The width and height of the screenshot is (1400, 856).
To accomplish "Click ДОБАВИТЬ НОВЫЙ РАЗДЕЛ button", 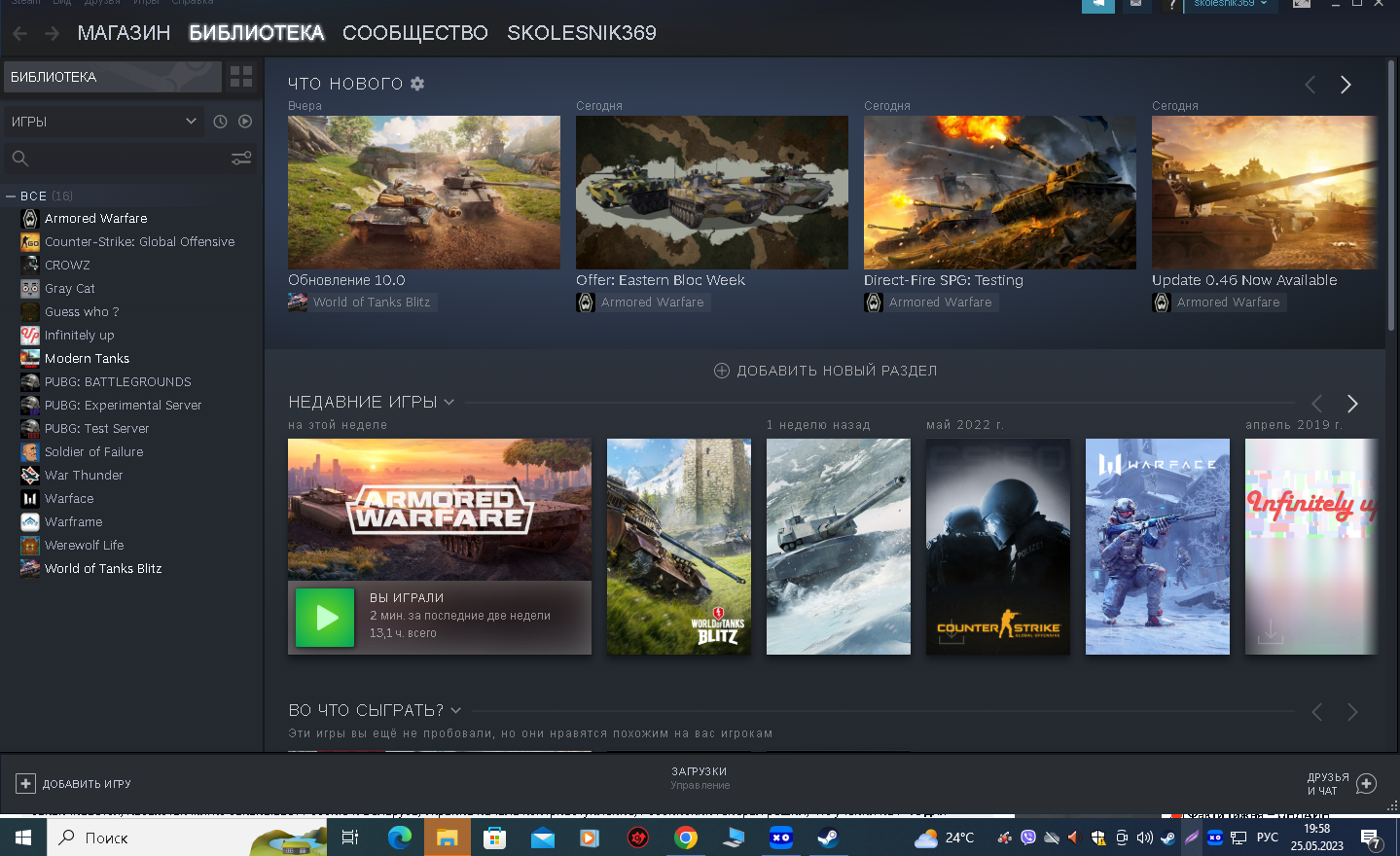I will point(825,371).
